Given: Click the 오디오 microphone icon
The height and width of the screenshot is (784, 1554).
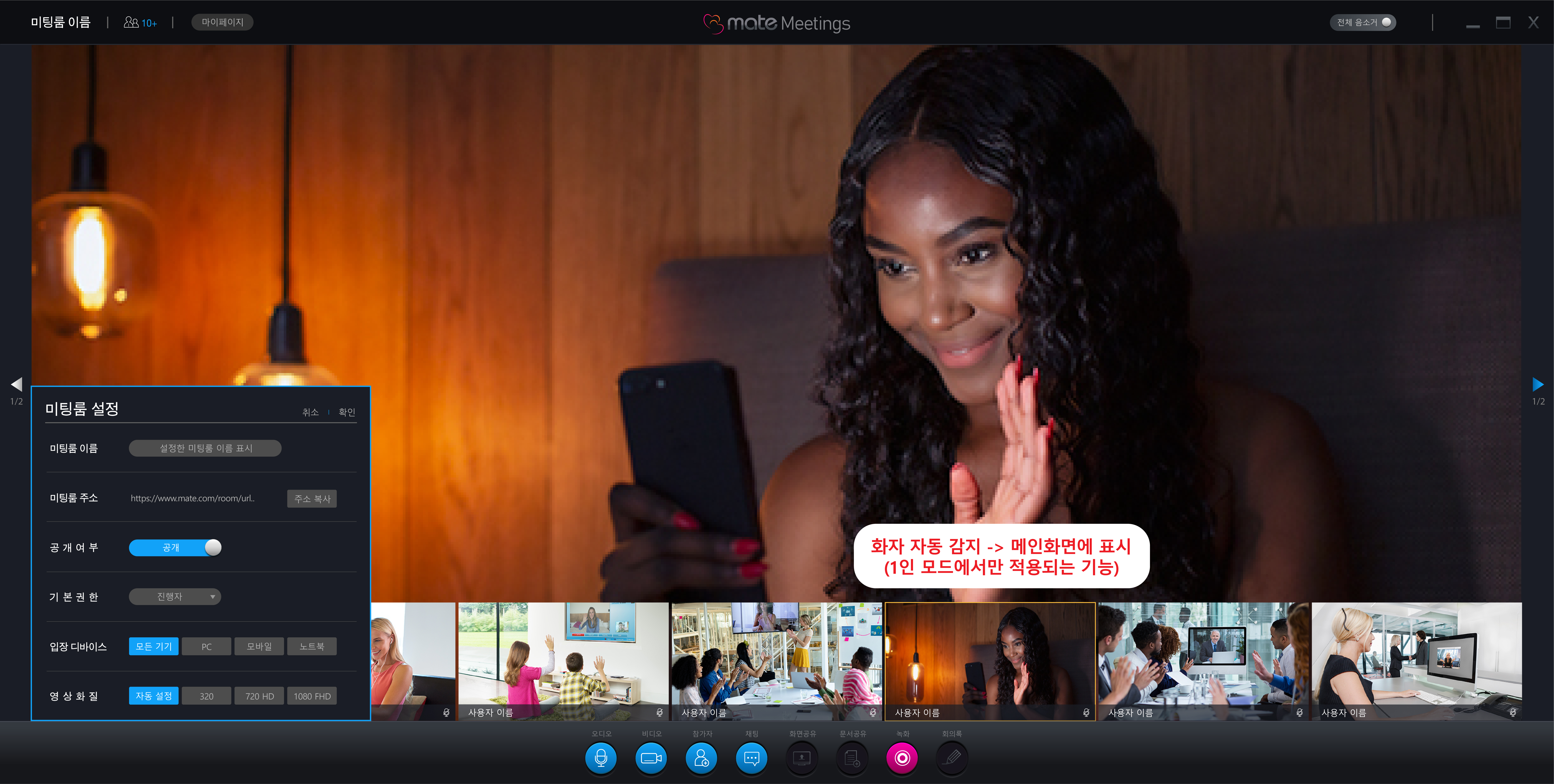Looking at the screenshot, I should [x=601, y=758].
